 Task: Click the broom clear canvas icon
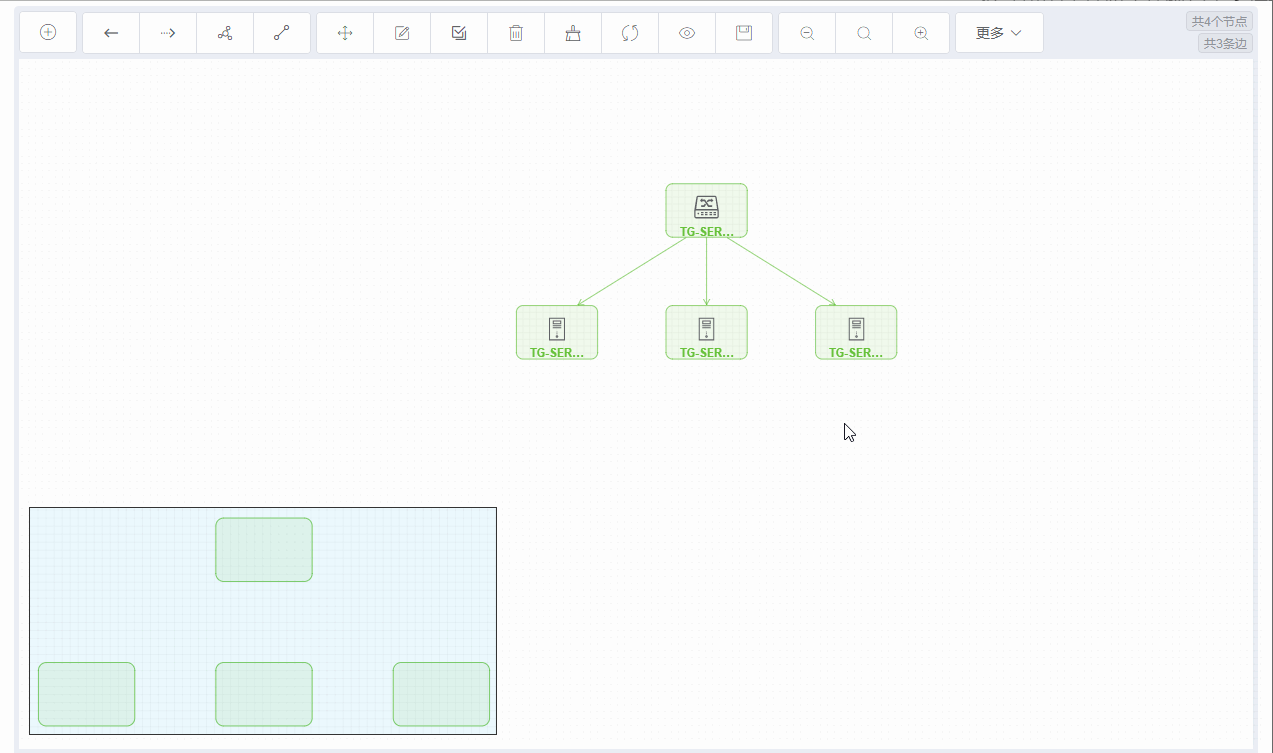click(x=573, y=33)
